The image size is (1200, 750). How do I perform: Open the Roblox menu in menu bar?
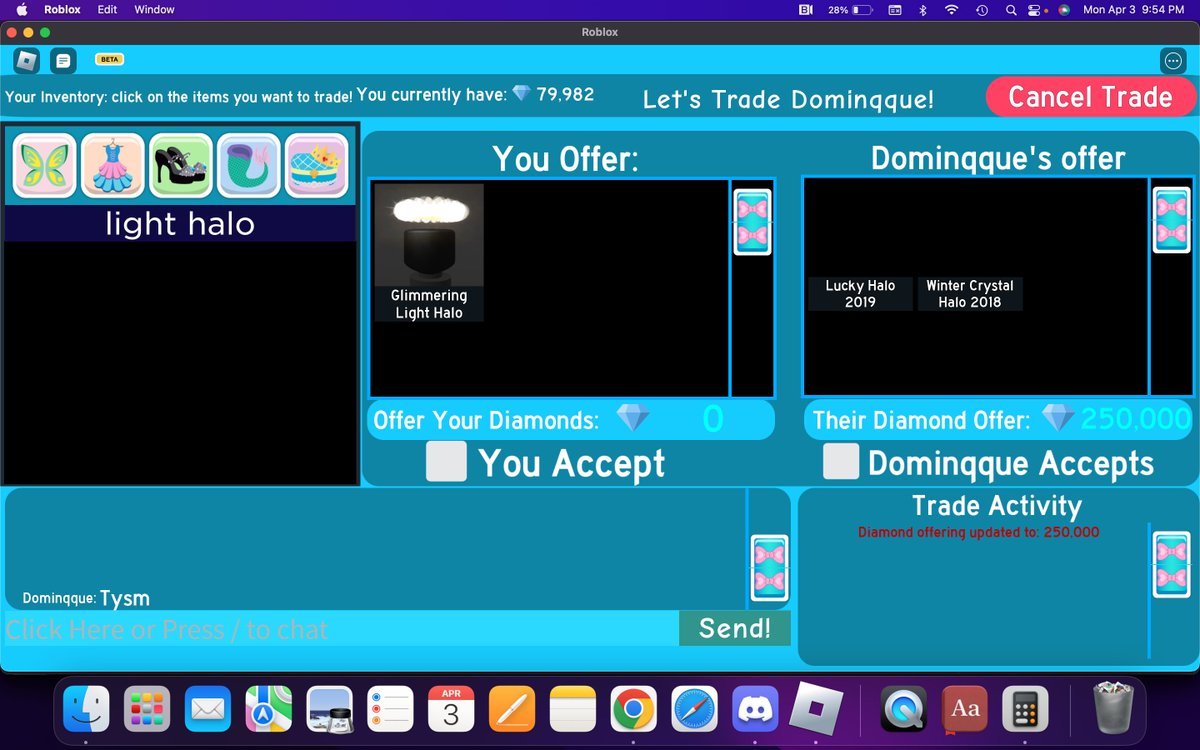pos(62,9)
